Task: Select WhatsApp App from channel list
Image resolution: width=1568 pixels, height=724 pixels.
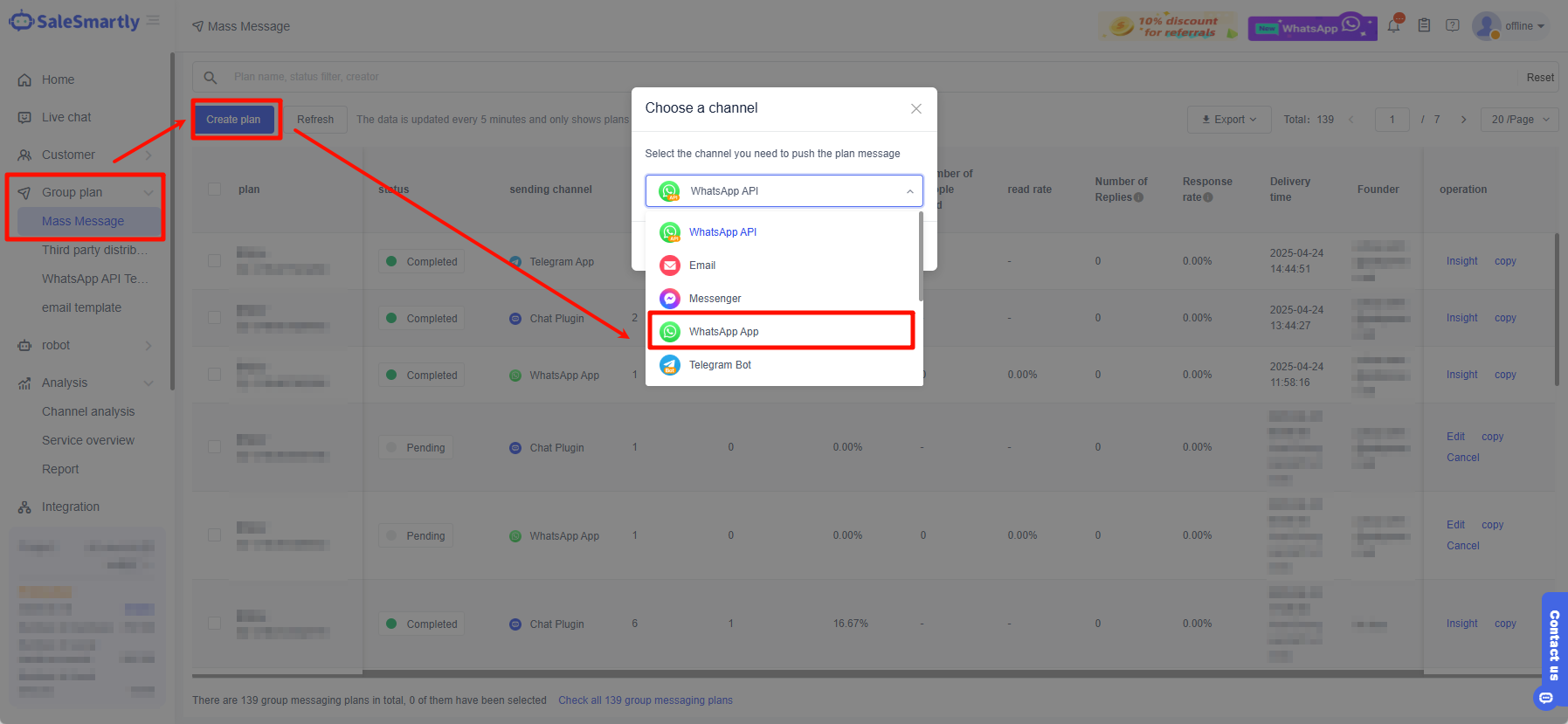Action: coord(781,332)
